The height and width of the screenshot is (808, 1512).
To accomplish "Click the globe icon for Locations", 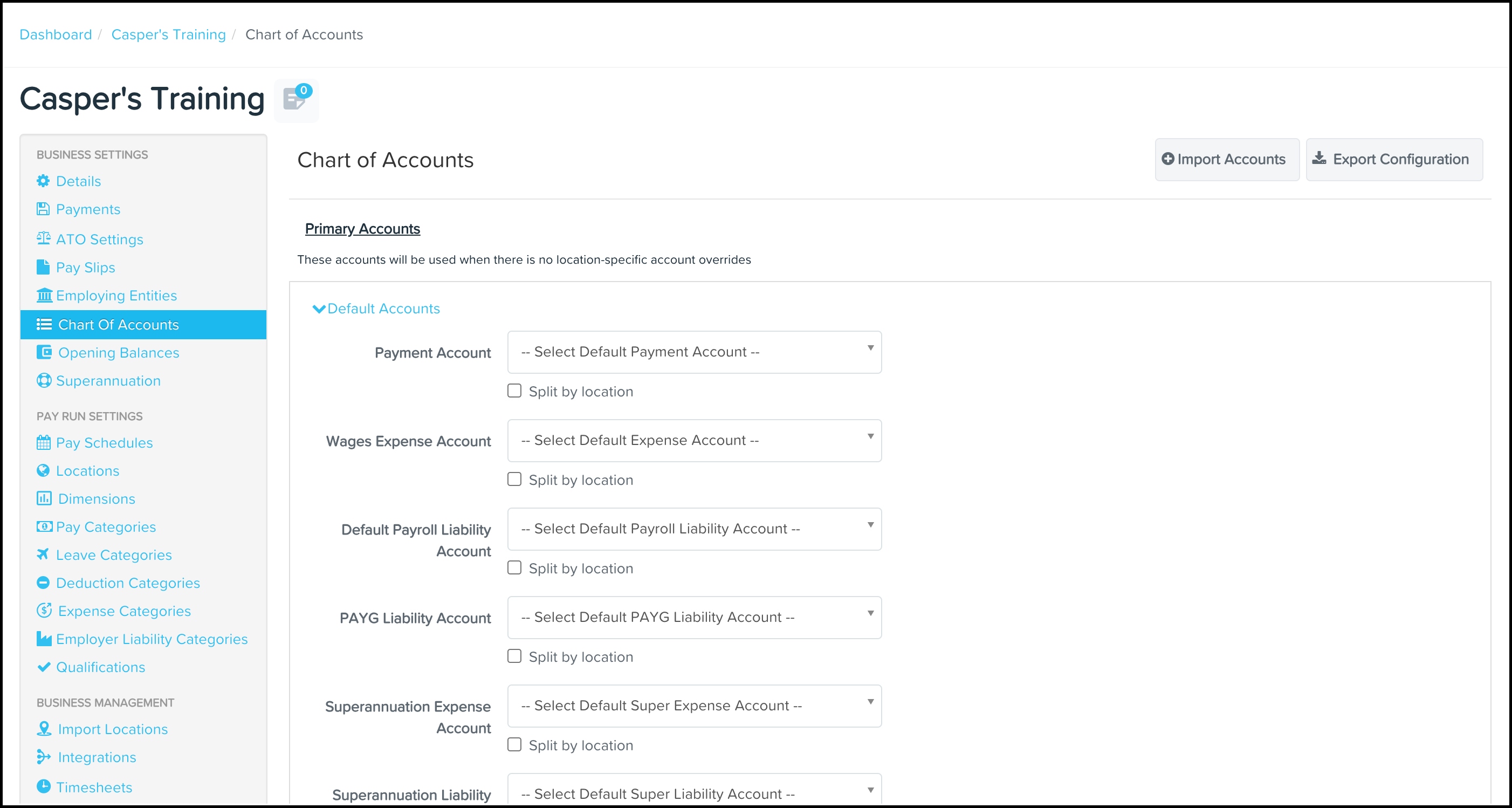I will point(43,470).
